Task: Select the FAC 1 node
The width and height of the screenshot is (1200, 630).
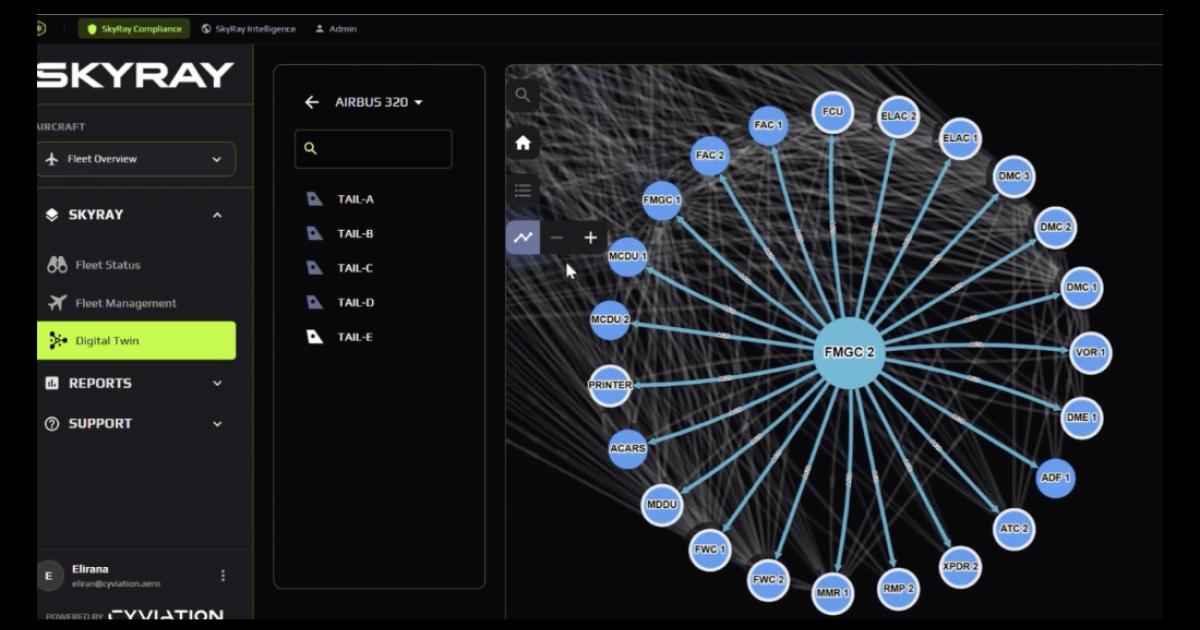Action: [x=768, y=126]
